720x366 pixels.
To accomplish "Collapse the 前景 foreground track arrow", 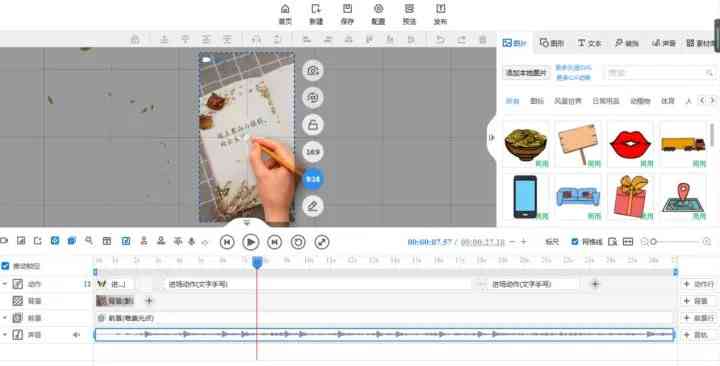I will (x=5, y=318).
